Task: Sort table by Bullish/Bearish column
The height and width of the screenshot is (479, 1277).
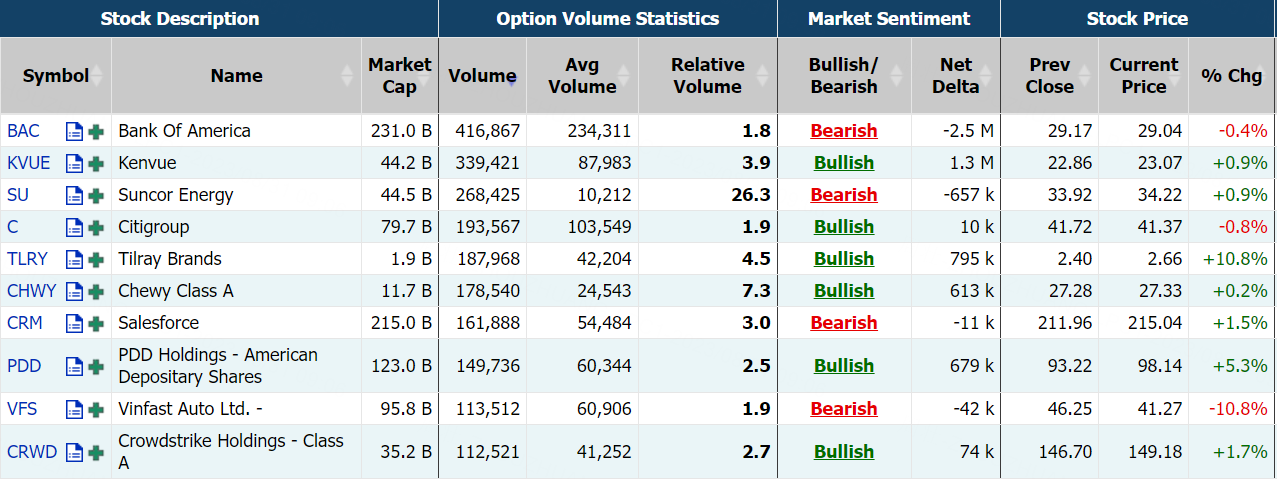Action: click(x=844, y=76)
